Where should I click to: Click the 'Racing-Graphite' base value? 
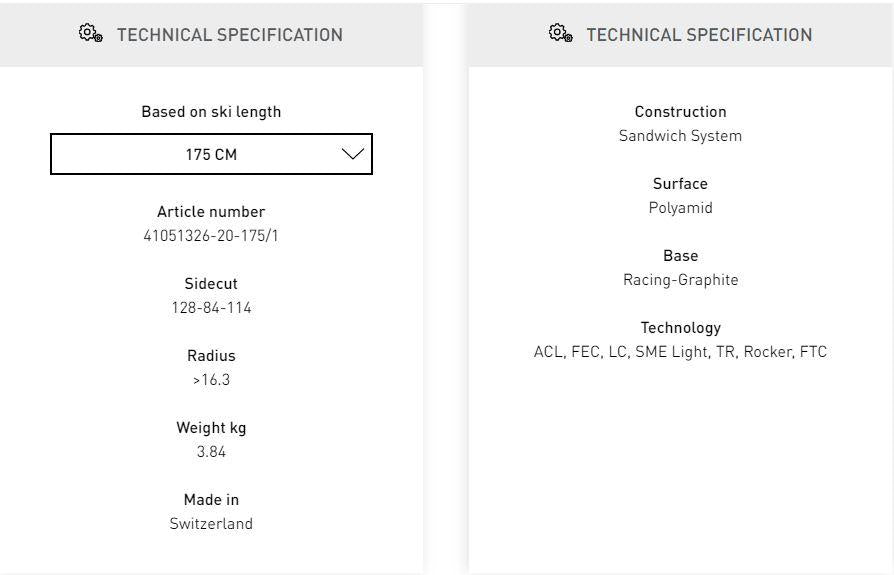click(680, 280)
